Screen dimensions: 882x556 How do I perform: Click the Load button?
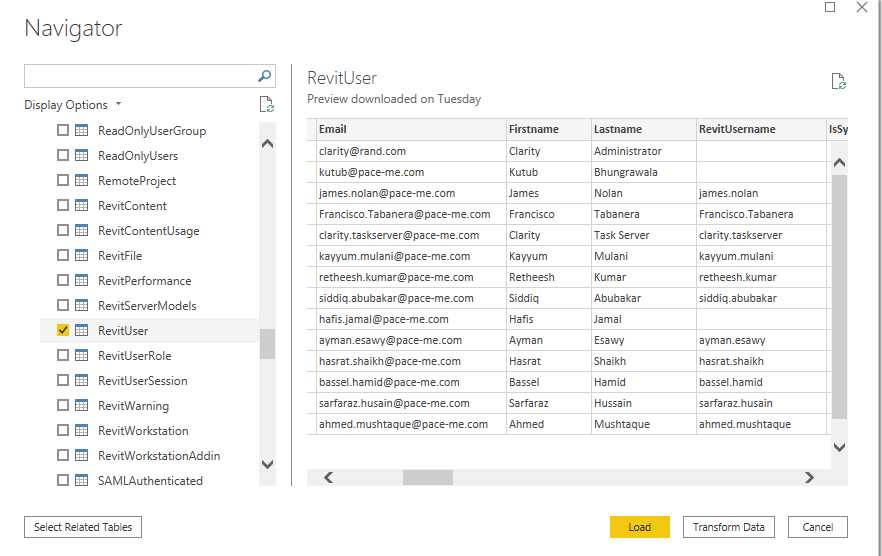pos(639,527)
